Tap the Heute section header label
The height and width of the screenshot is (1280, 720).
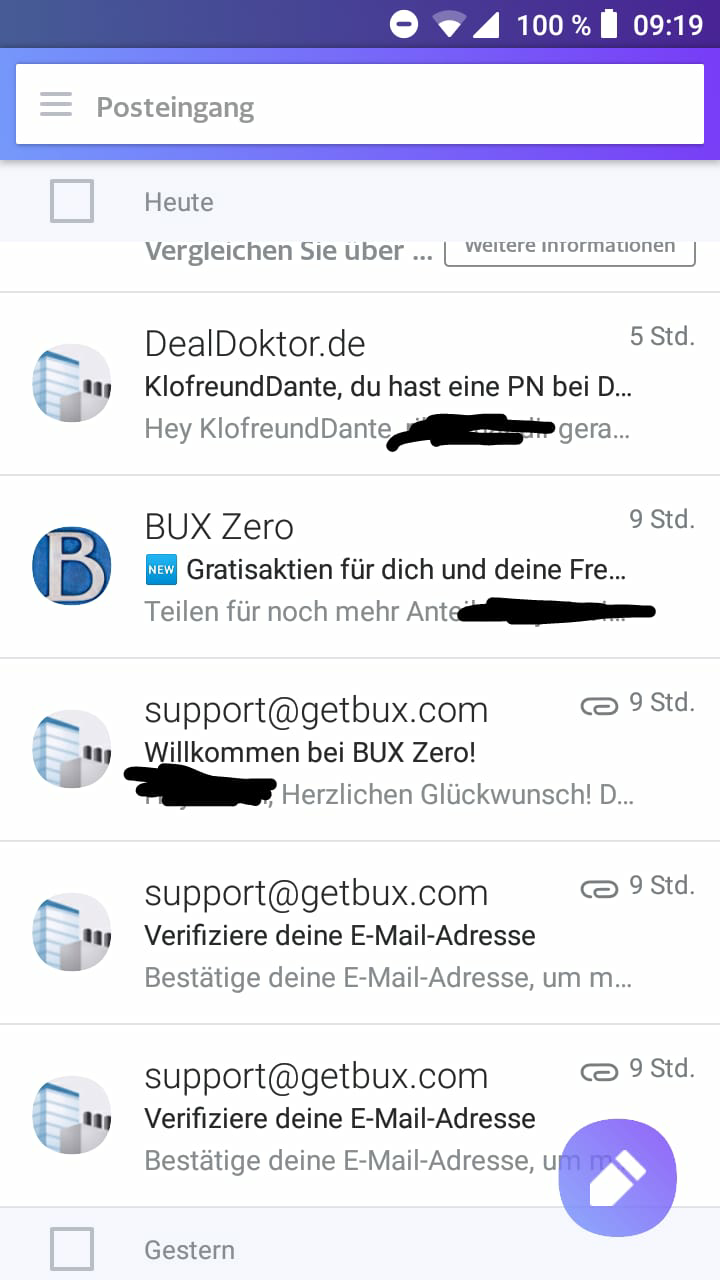179,202
